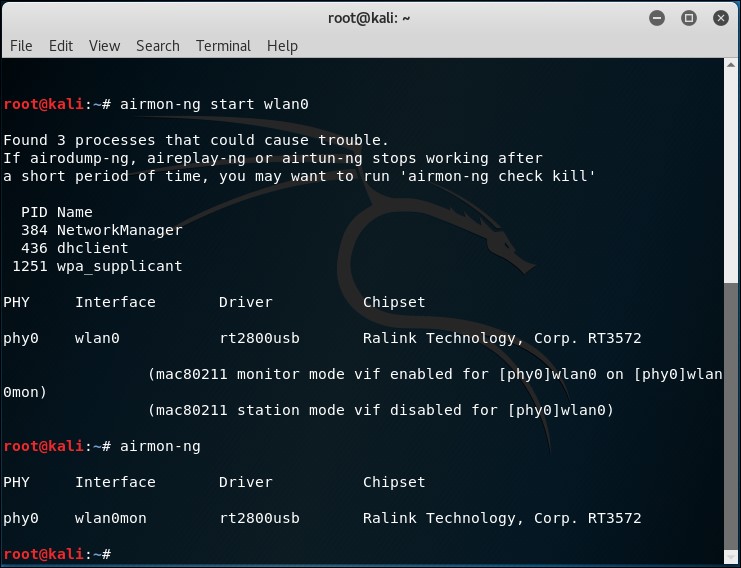Click the NetworkManager process name

click(120, 231)
